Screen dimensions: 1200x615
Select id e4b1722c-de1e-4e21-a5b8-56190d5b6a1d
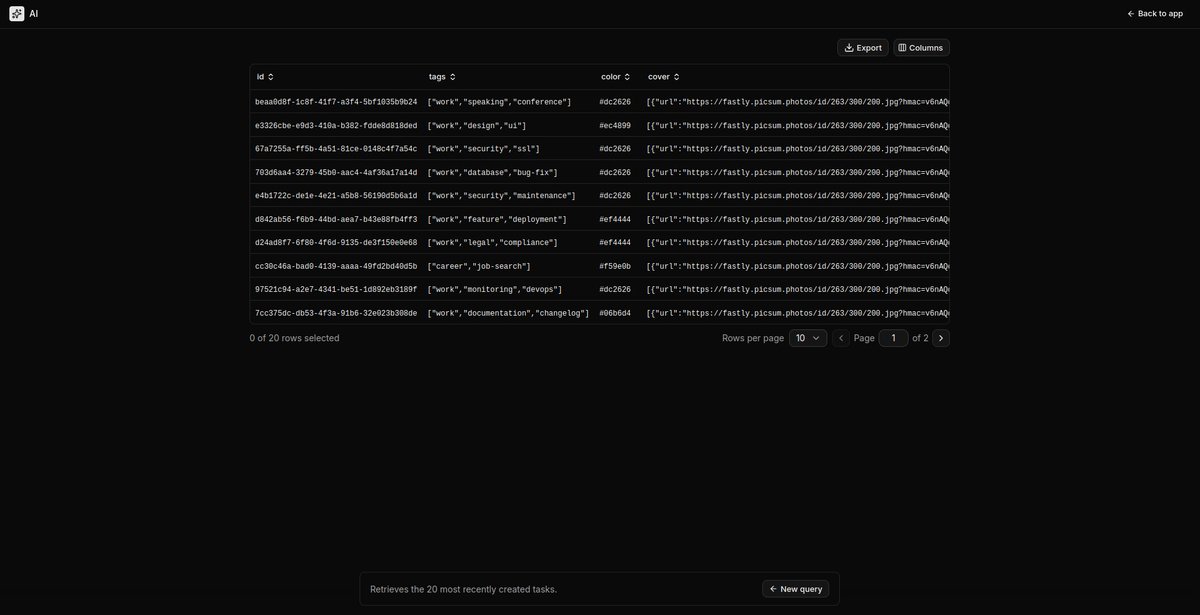pos(336,196)
